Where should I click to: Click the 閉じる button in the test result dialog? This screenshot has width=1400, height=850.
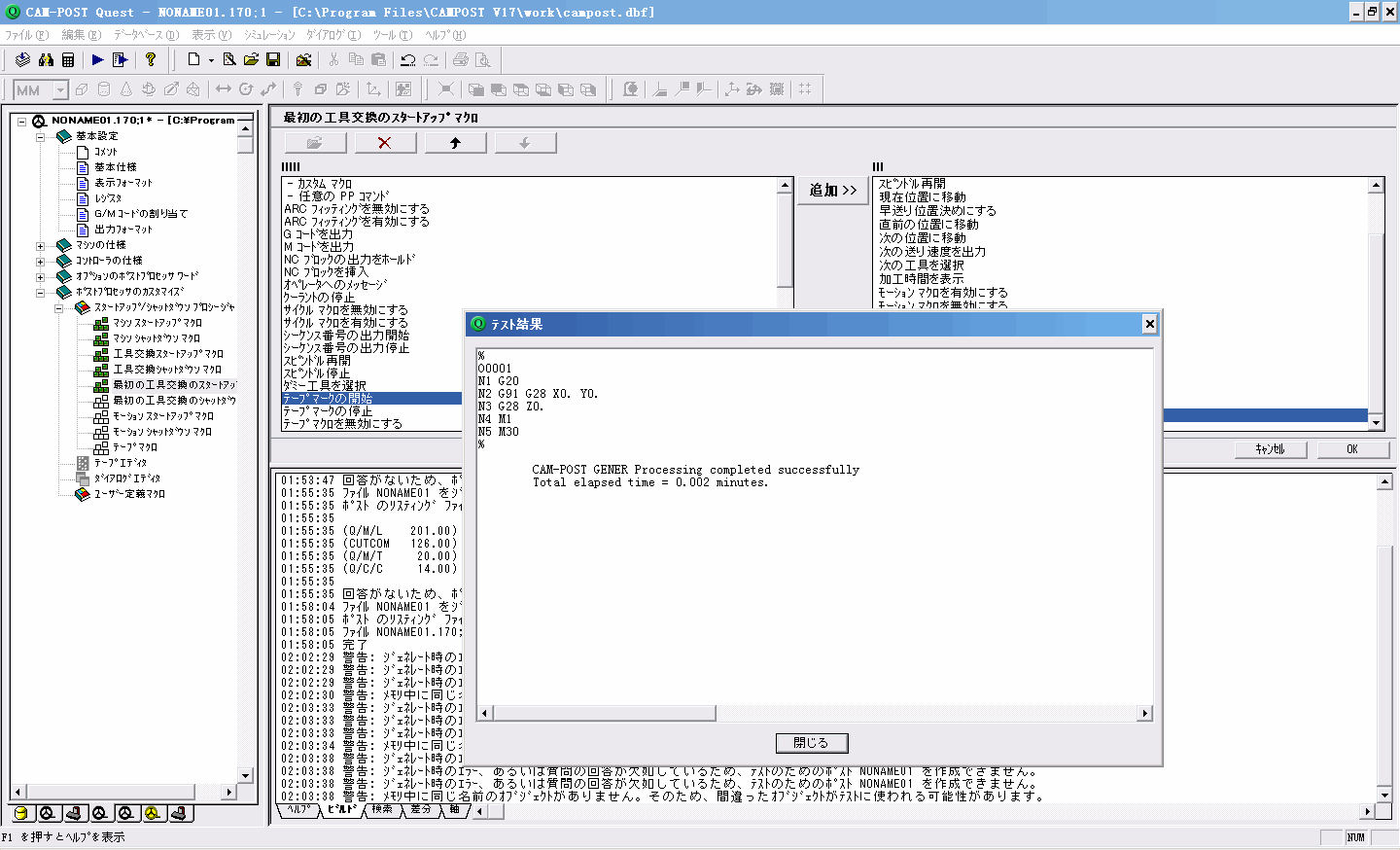tap(812, 743)
